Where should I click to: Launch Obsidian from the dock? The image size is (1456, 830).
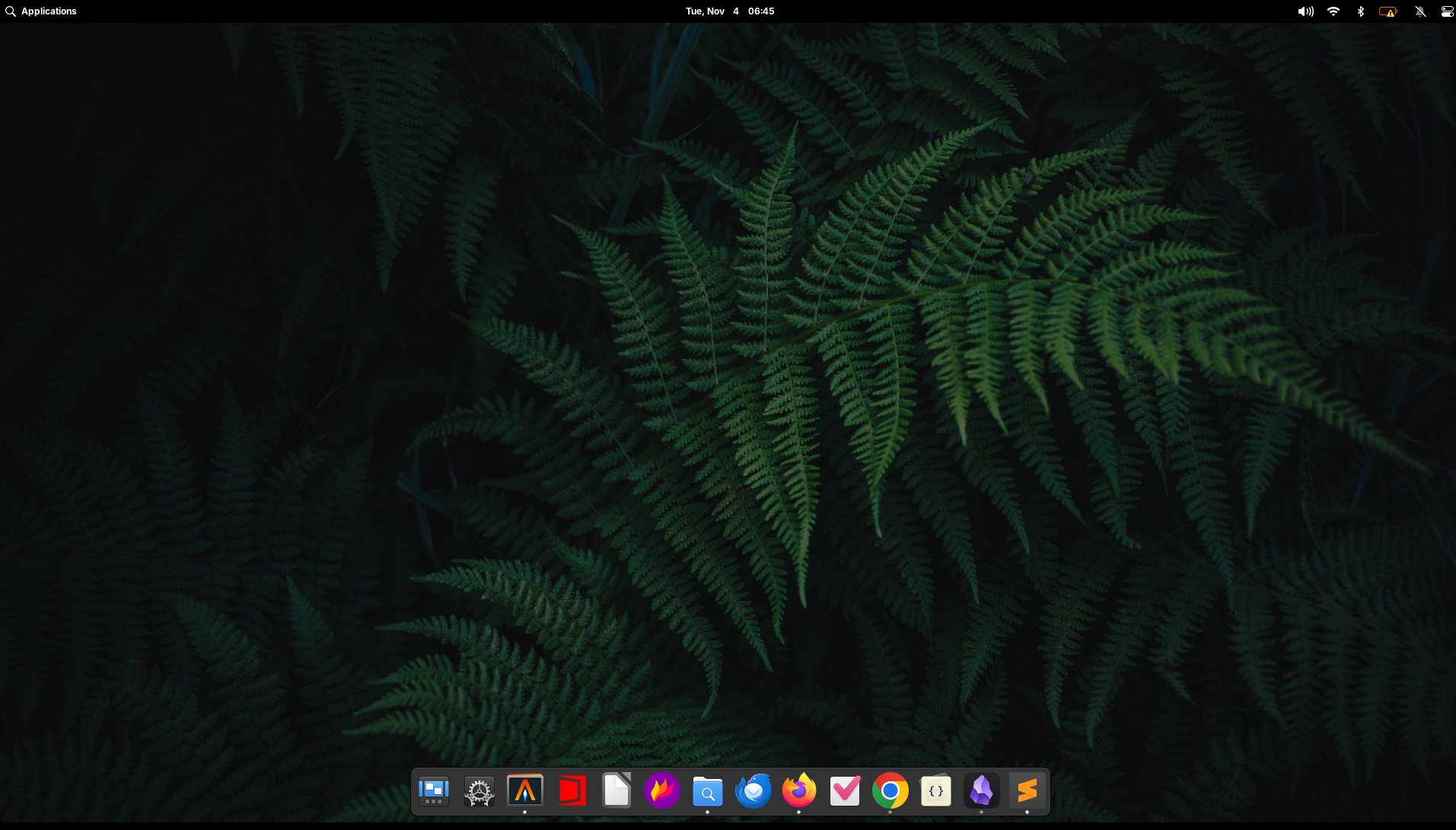982,791
